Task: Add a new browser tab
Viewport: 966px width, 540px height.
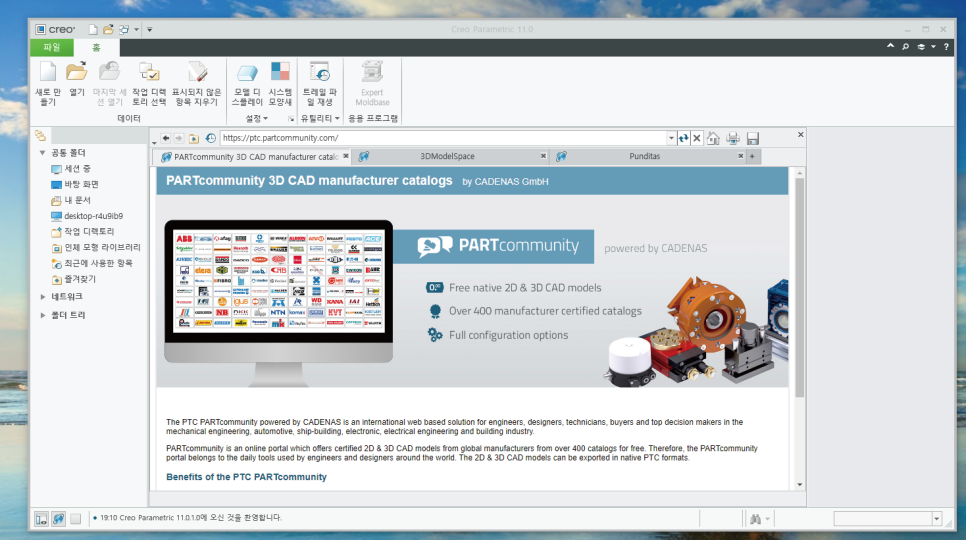Action: [x=752, y=156]
